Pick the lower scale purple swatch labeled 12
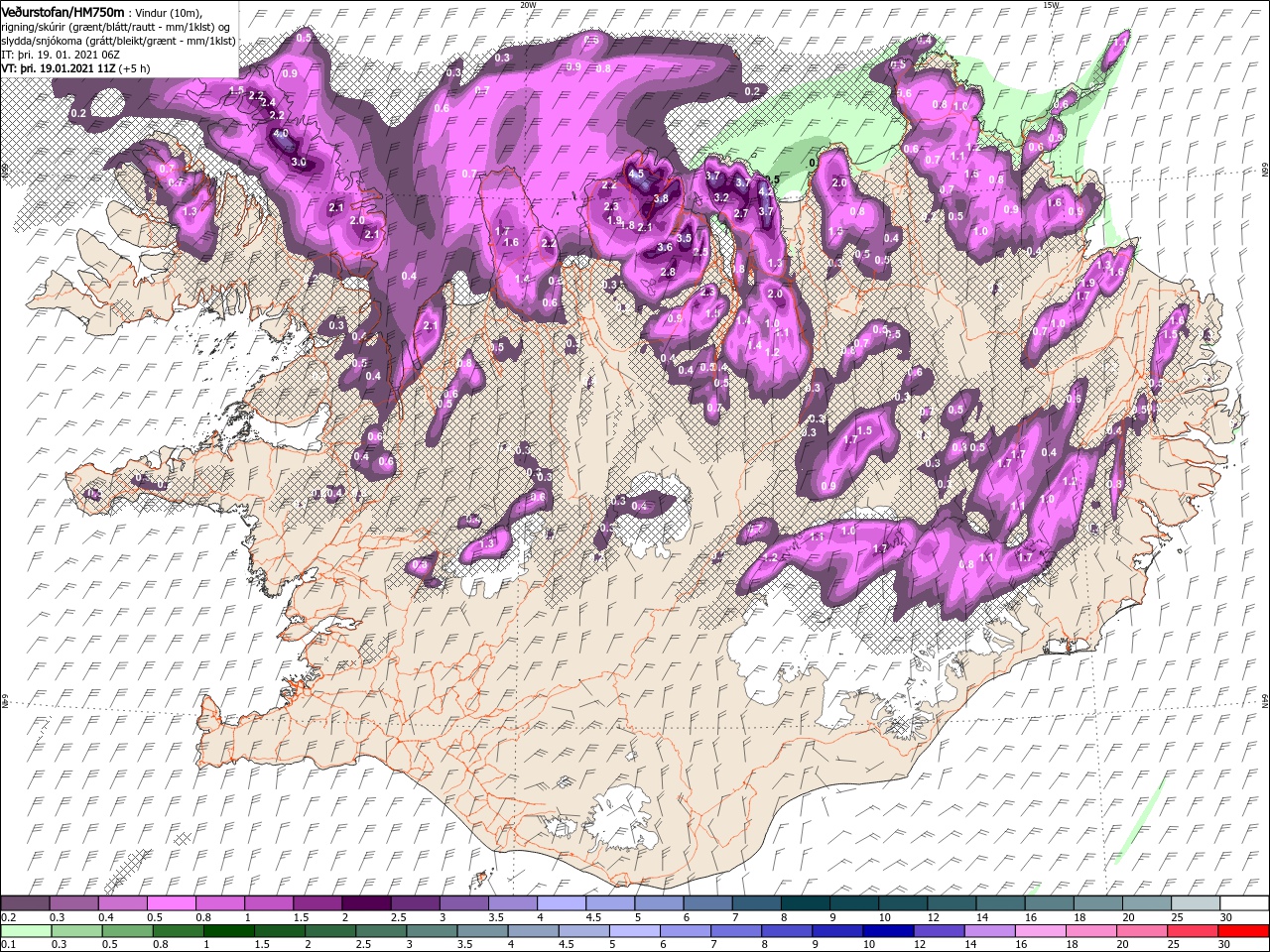1270x952 pixels. [940, 930]
